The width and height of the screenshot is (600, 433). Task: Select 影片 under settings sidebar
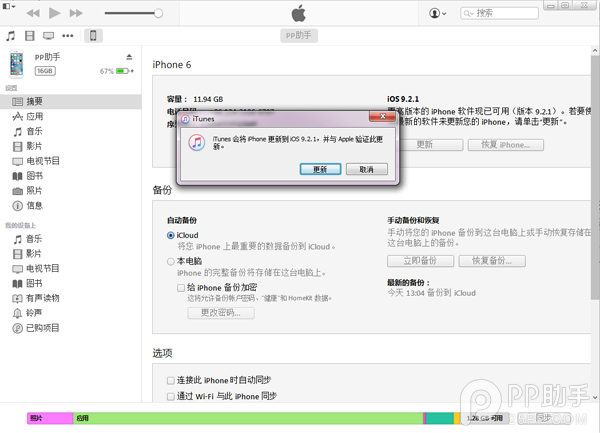pyautogui.click(x=71, y=146)
